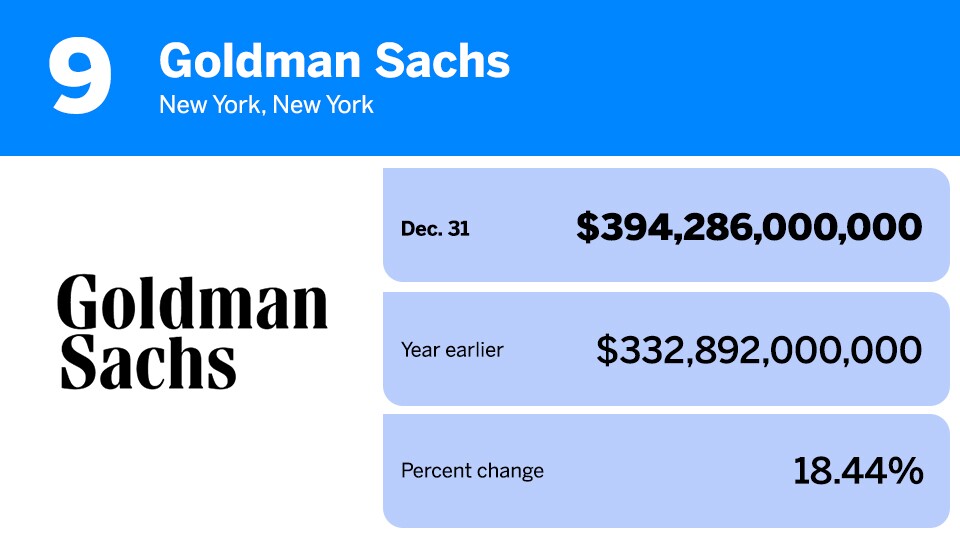Click the "Dec. 31" label
This screenshot has width=960, height=540.
pyautogui.click(x=435, y=228)
